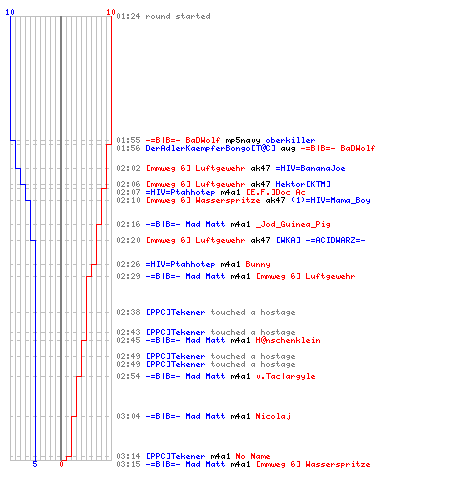The height and width of the screenshot is (500, 450).
Task: Select =HIV=BananaJoe in the 02:02 kill
Action: pos(310,168)
